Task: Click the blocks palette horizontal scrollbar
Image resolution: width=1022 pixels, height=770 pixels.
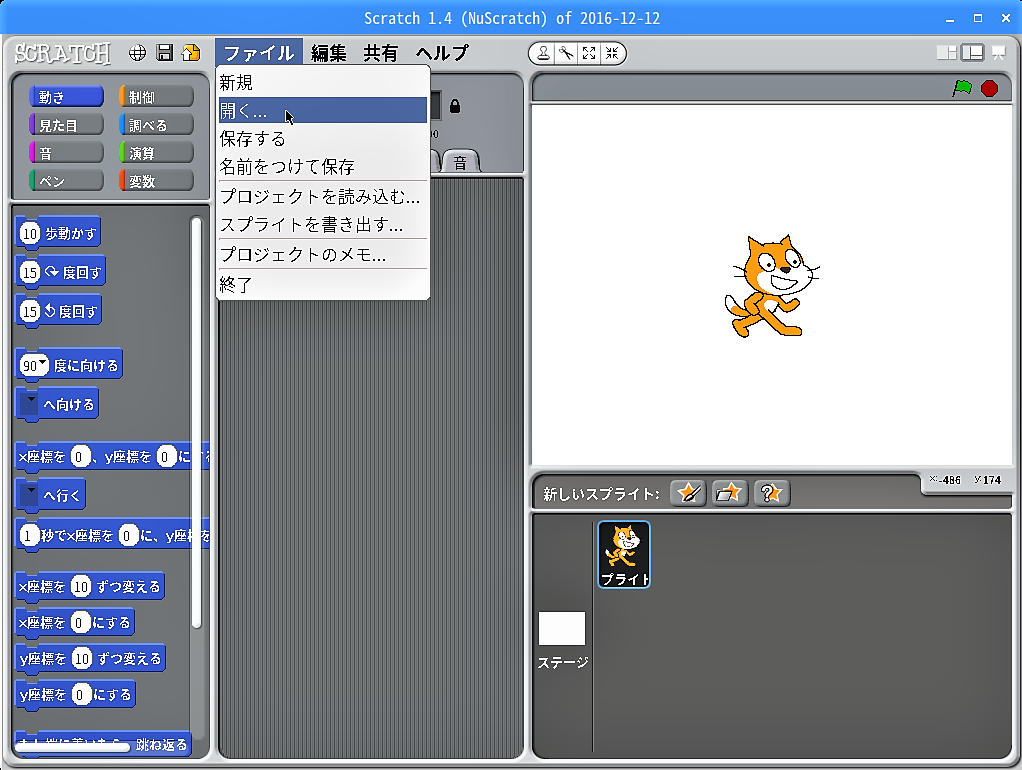Action: coord(73,747)
